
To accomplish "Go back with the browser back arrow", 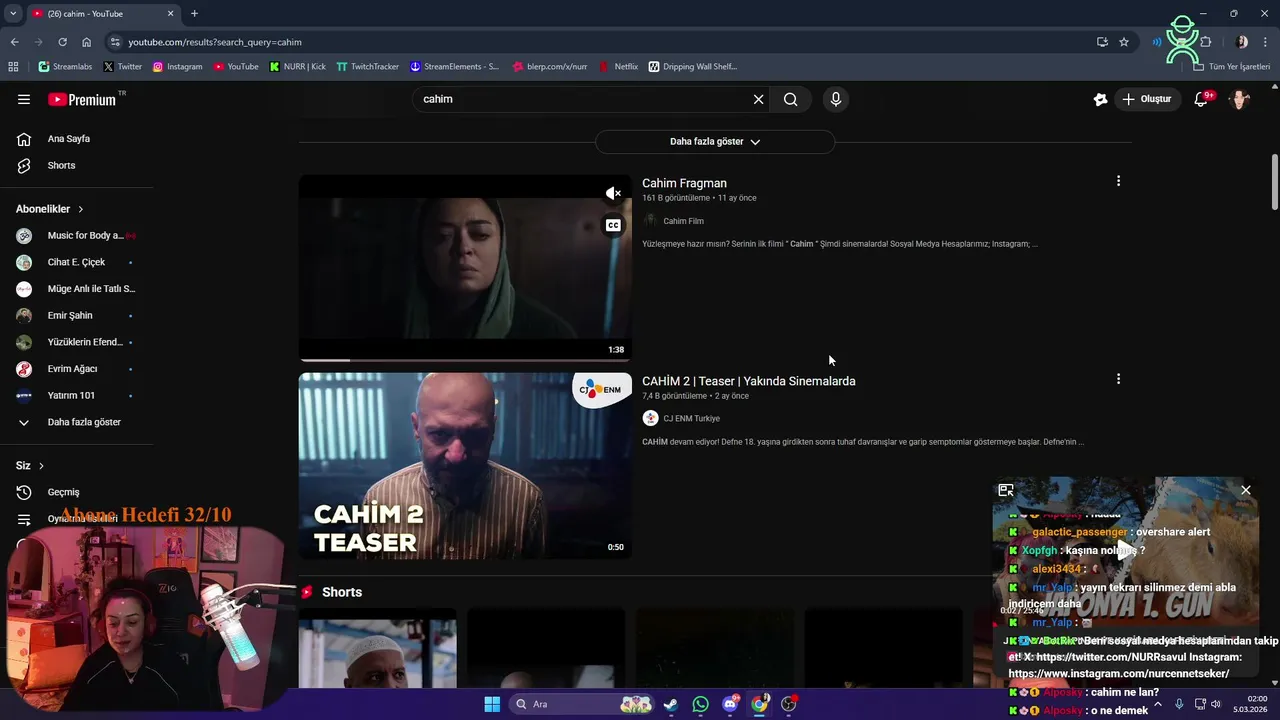I will (x=14, y=42).
